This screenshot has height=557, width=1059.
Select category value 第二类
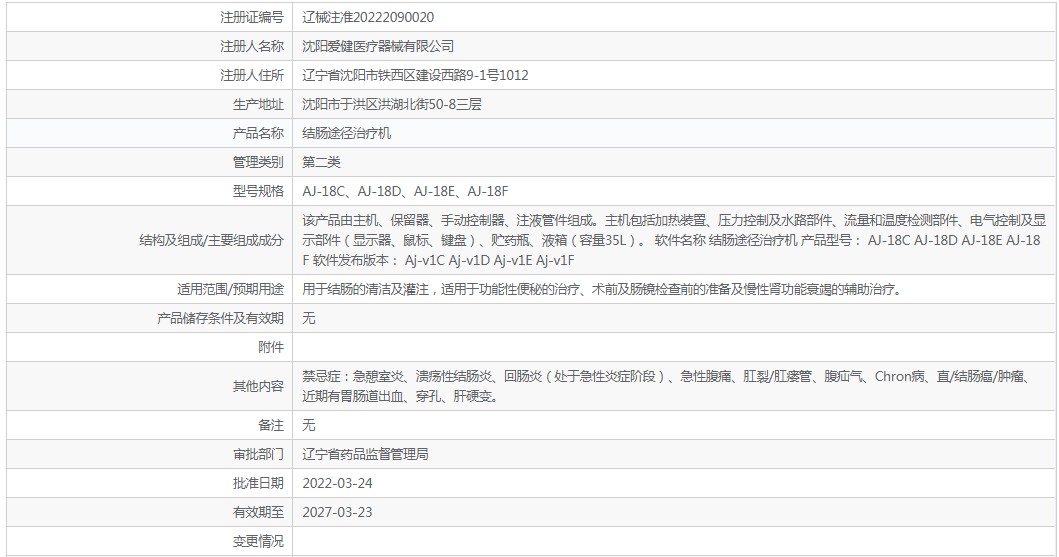(x=321, y=163)
